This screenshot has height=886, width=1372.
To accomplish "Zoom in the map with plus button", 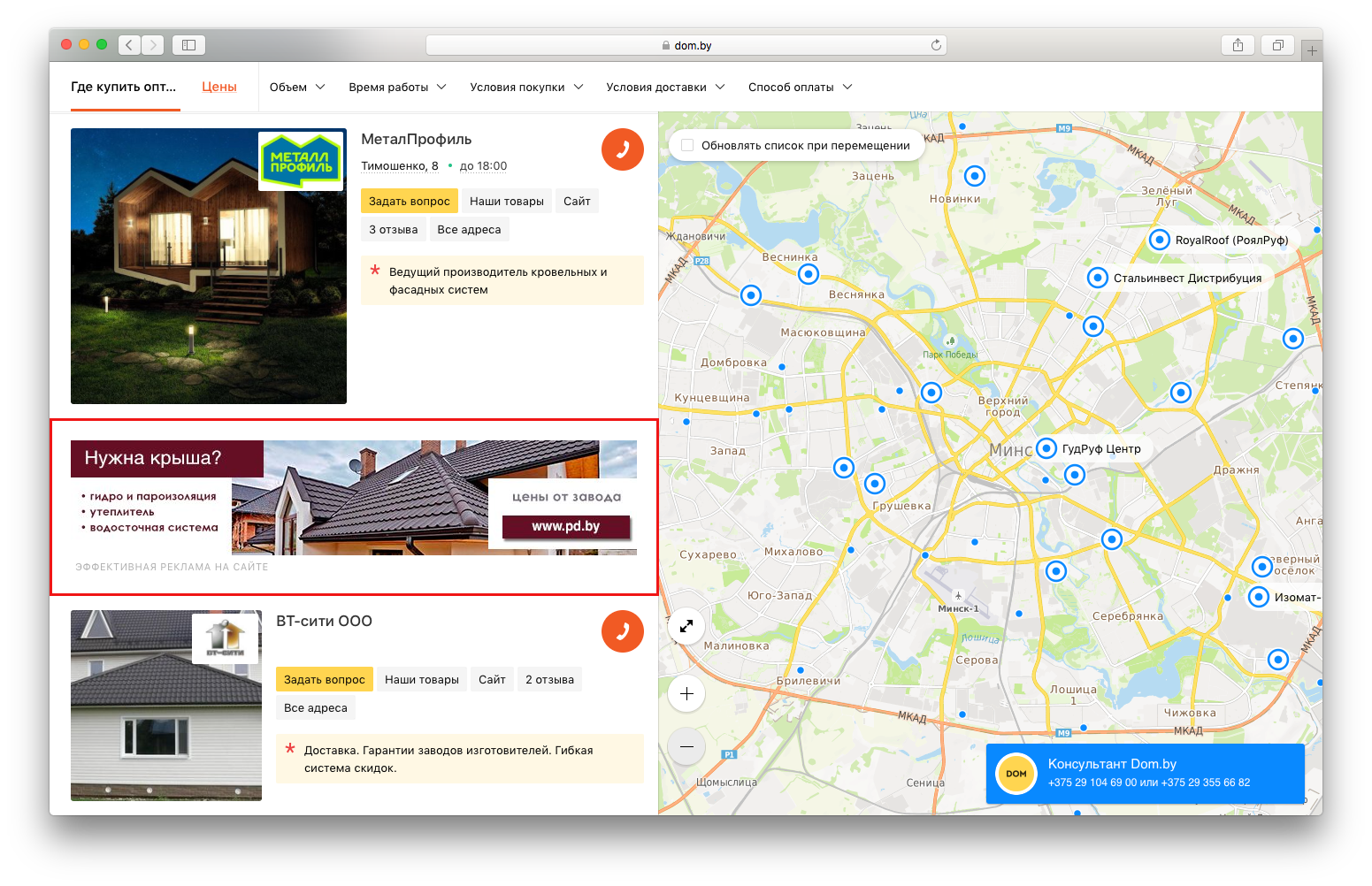I will pyautogui.click(x=686, y=694).
